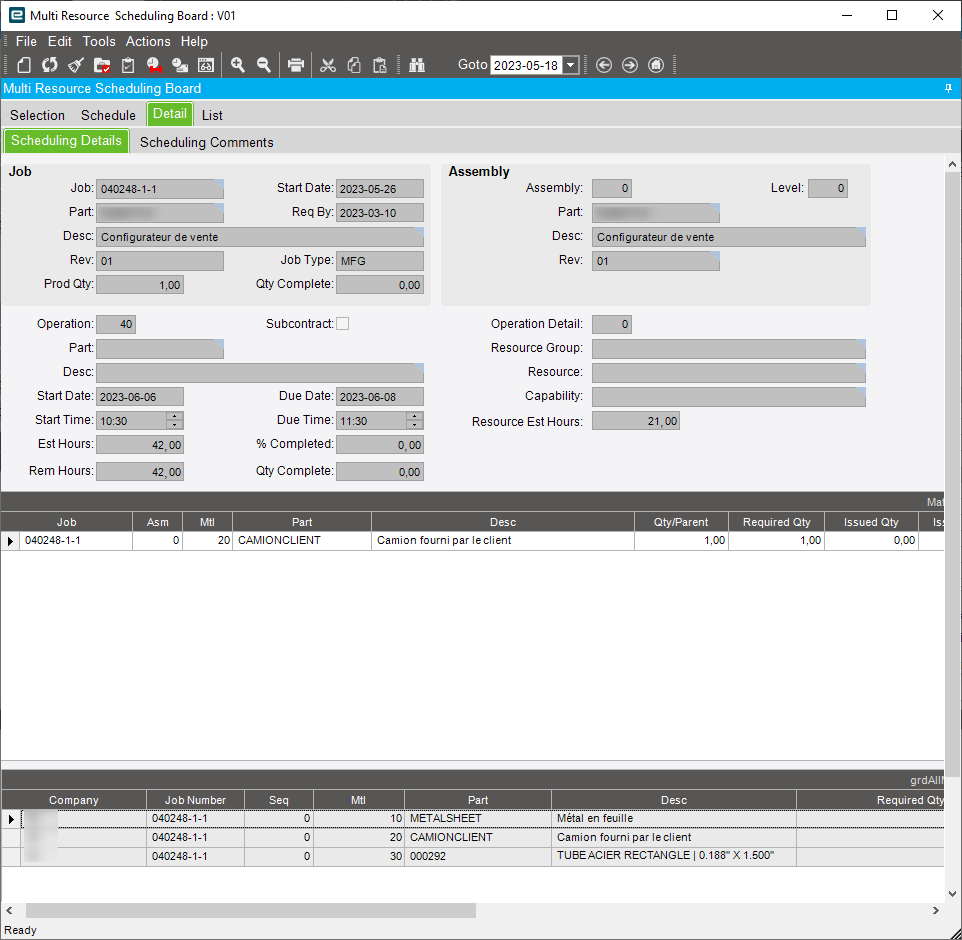Click the clock with card icon
Image resolution: width=962 pixels, height=940 pixels.
pos(180,65)
